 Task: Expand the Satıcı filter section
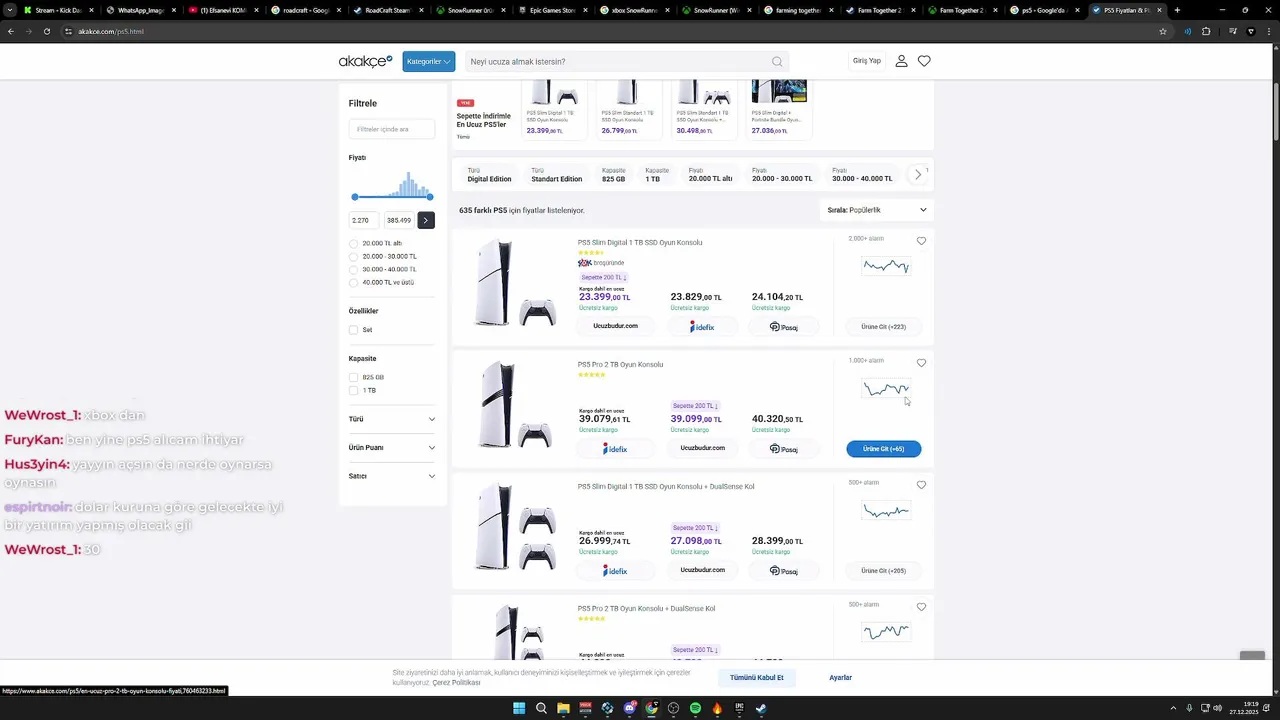tap(392, 476)
